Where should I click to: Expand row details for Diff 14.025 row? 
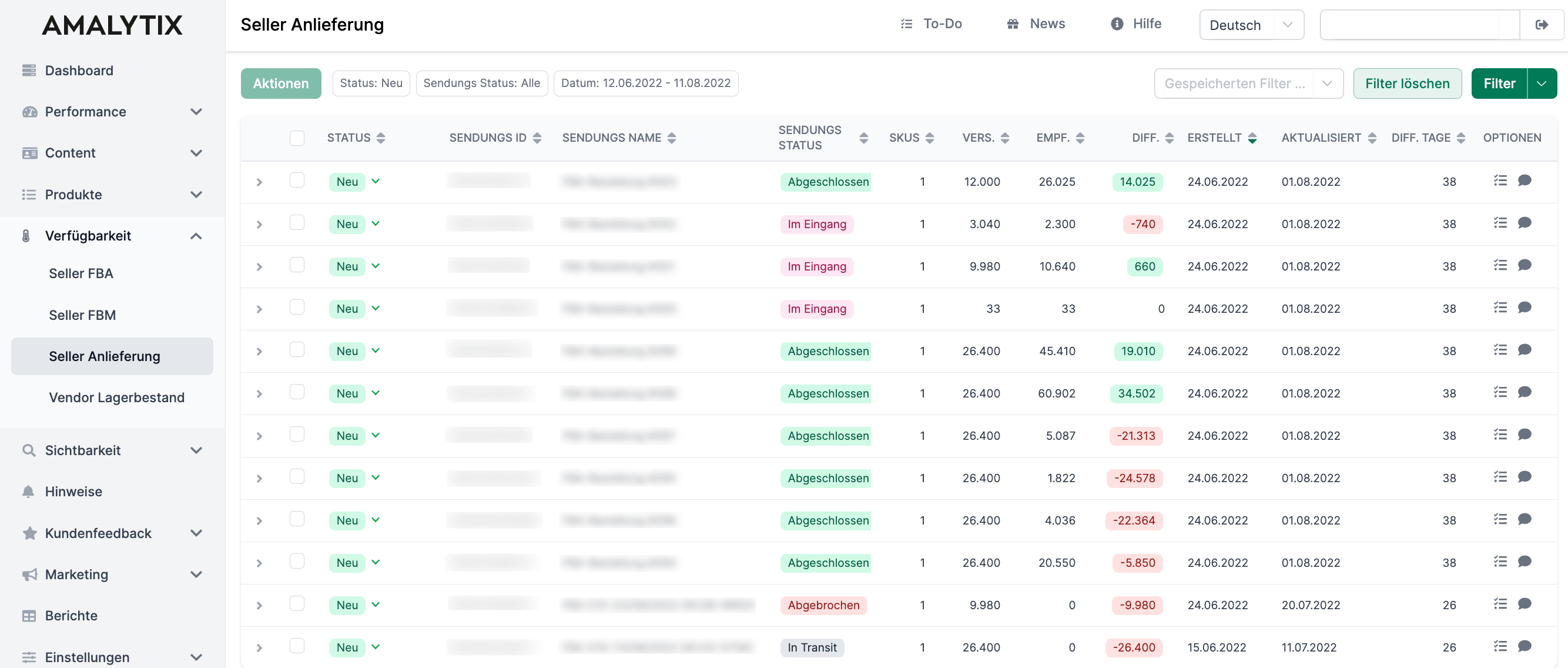pos(259,182)
